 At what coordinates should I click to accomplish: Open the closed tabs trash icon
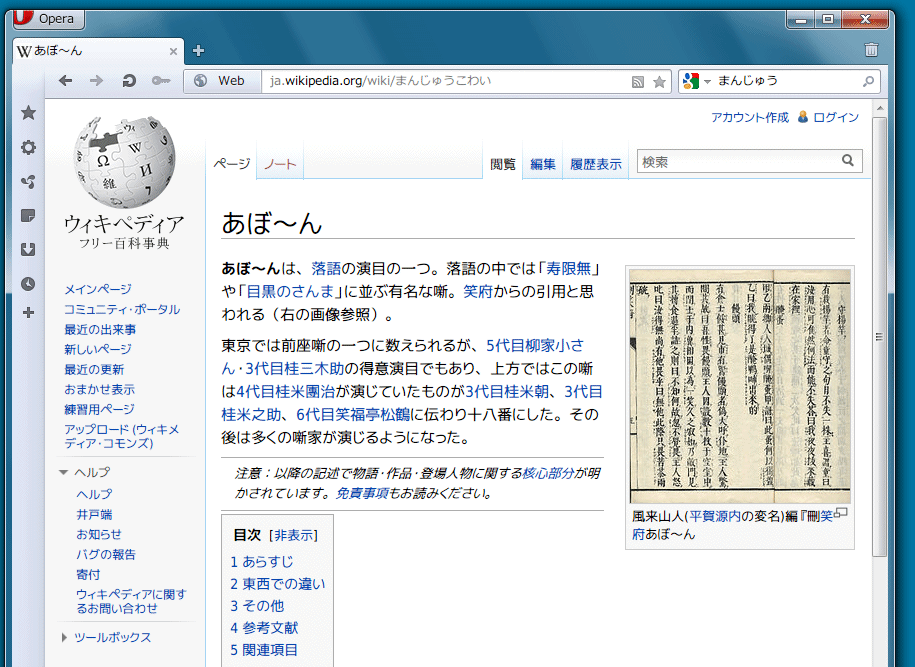point(871,50)
